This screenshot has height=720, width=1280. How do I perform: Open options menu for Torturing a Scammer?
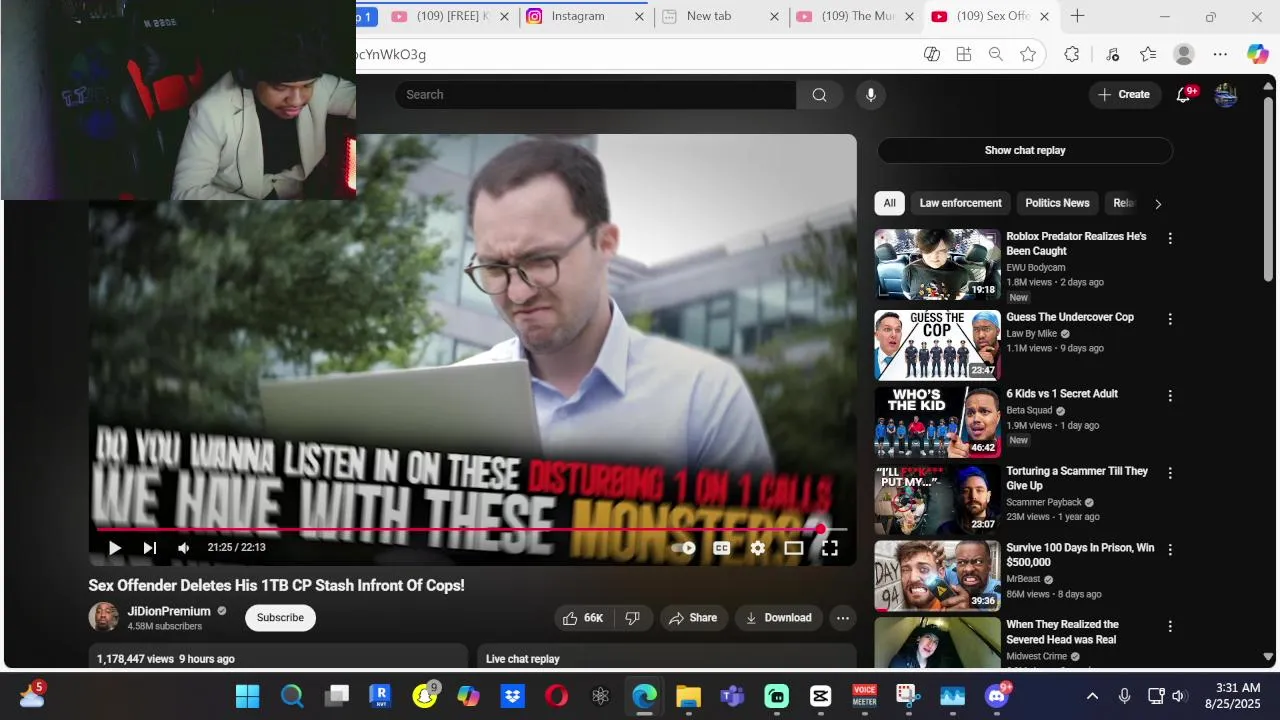click(x=1170, y=473)
